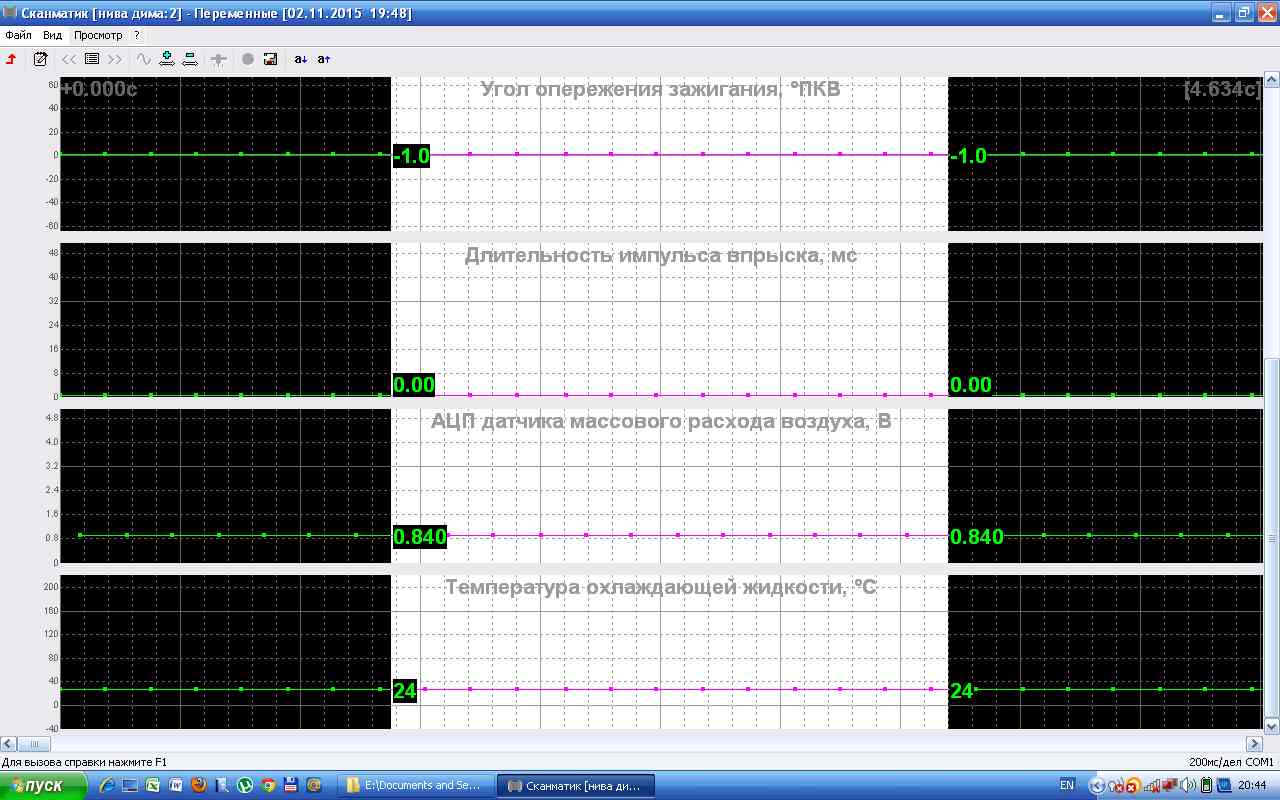Open the notepad edit icon in toolbar

pos(41,59)
